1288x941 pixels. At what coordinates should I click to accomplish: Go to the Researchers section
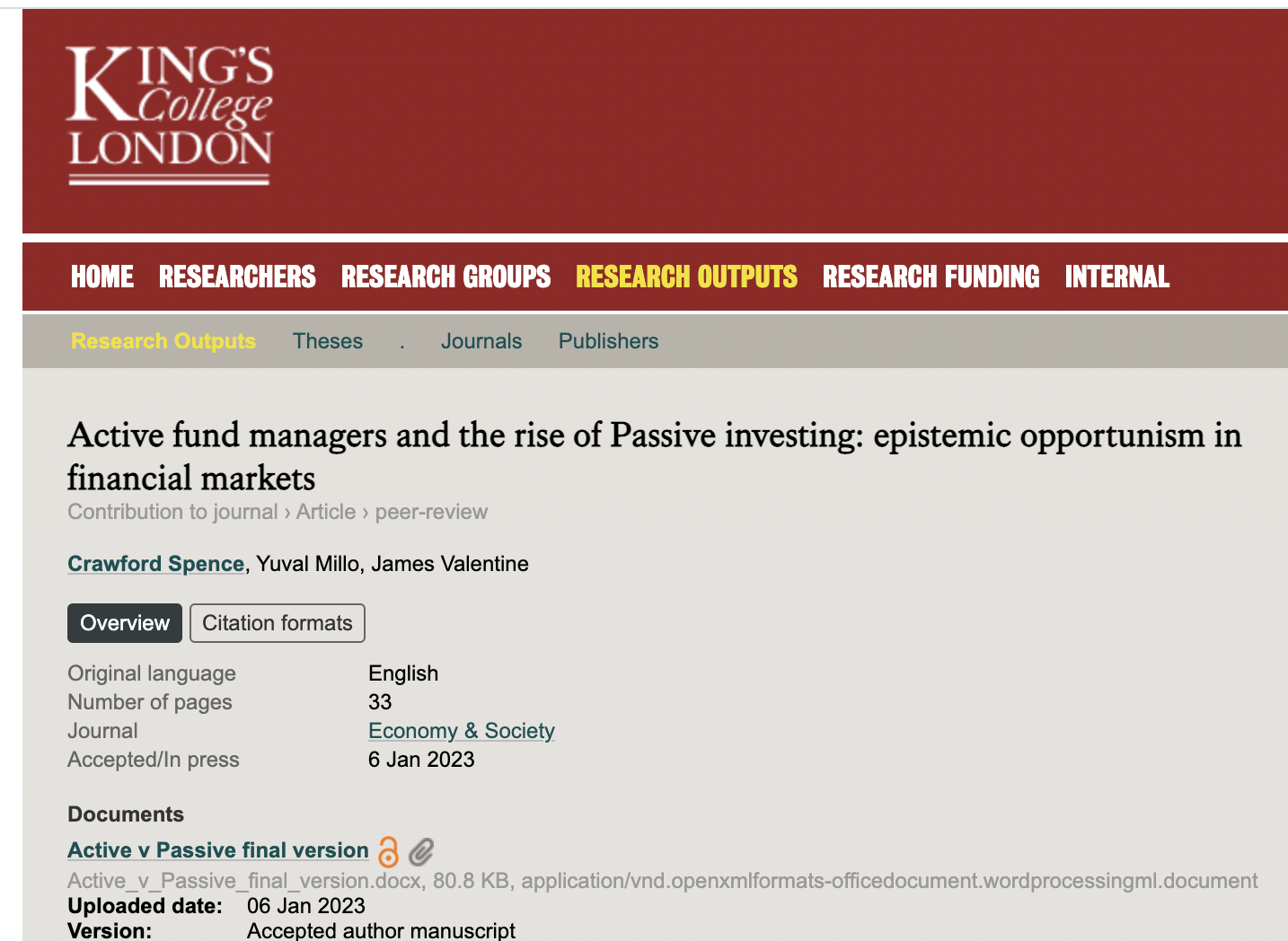coord(237,277)
